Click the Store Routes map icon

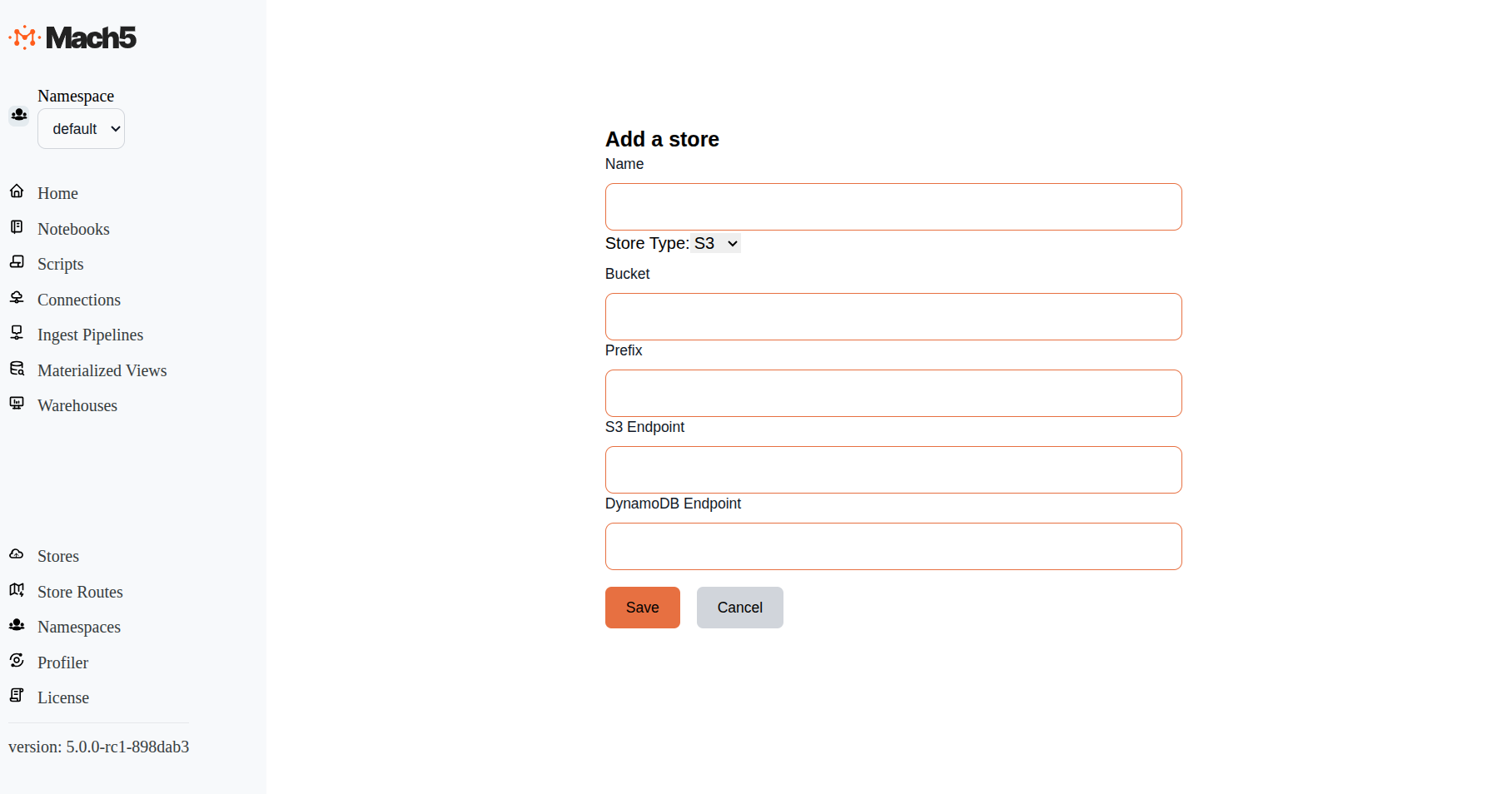(x=17, y=590)
